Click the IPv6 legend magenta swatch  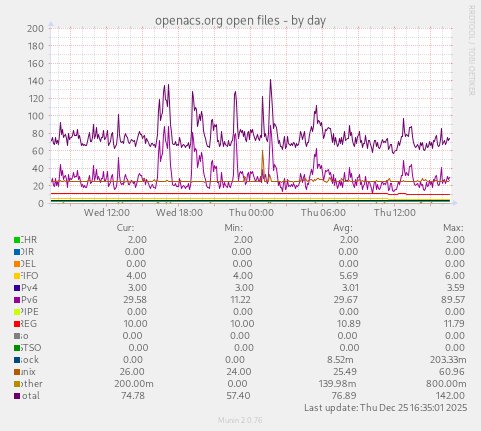pos(17,300)
